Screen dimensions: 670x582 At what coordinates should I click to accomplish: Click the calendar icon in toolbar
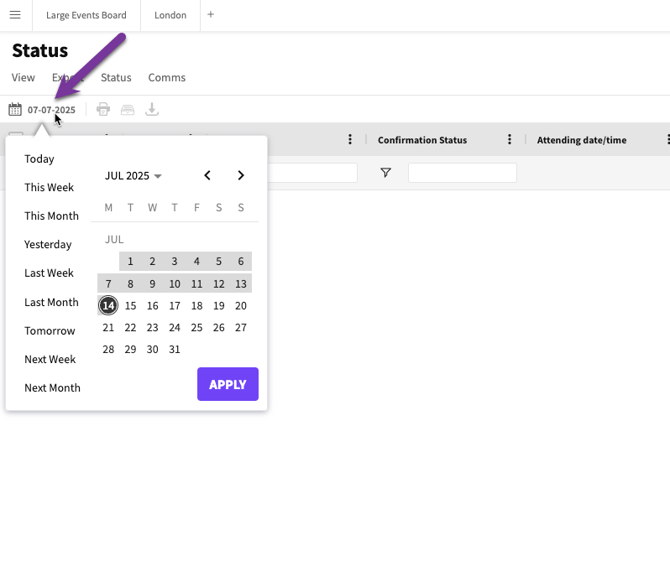tap(15, 109)
